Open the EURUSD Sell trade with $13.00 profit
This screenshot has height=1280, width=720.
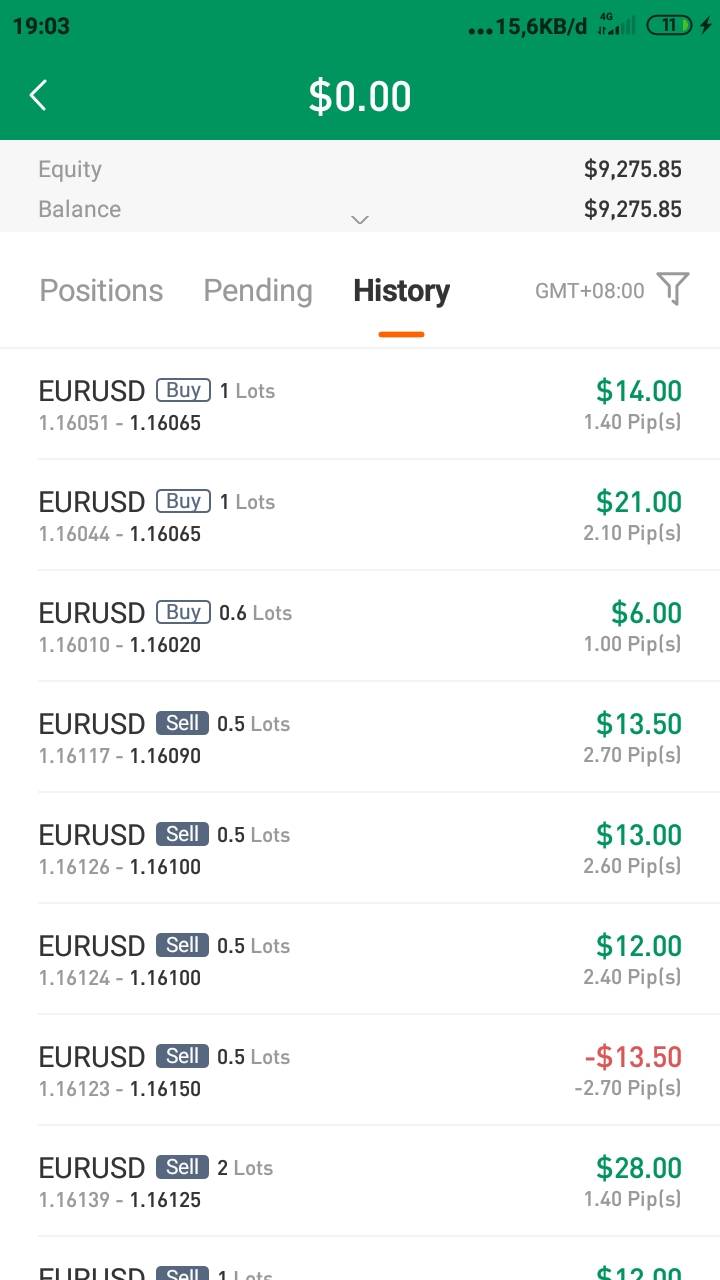pos(360,849)
